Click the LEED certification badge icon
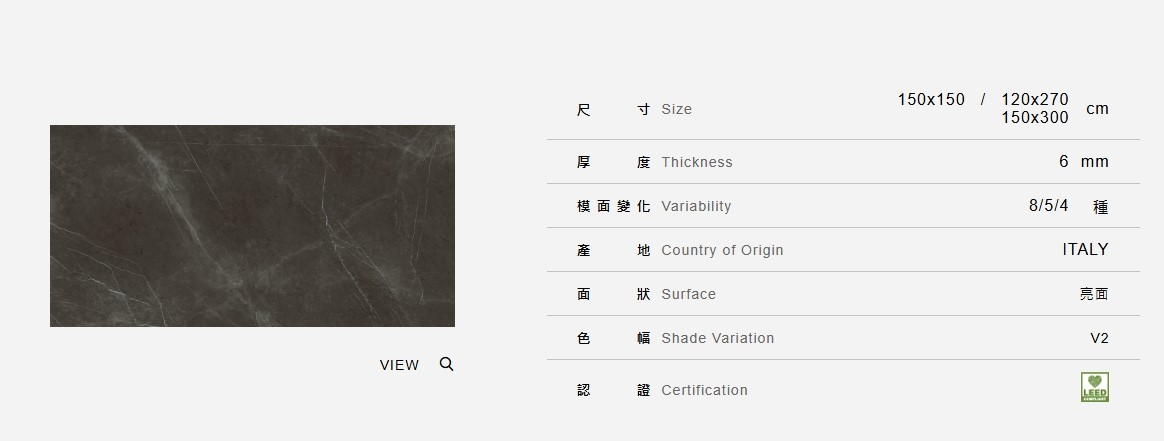Screen dimensions: 1164x441 1094,387
